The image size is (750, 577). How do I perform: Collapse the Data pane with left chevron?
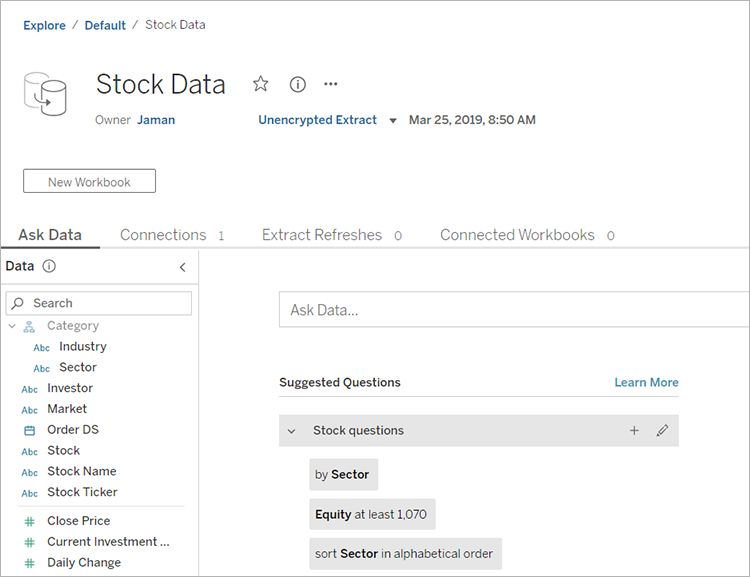182,267
